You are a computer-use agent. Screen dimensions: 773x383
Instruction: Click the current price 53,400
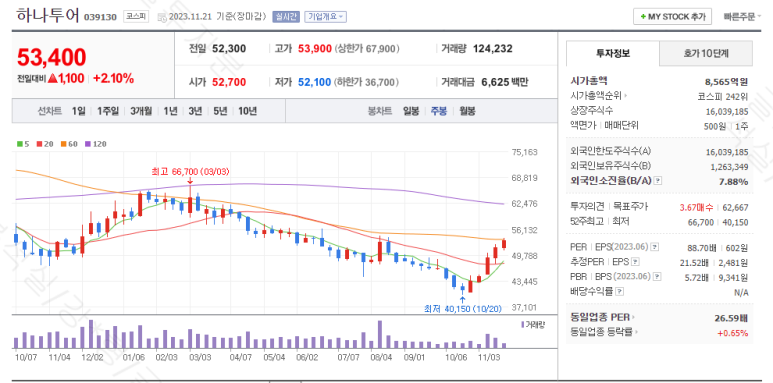(51, 57)
